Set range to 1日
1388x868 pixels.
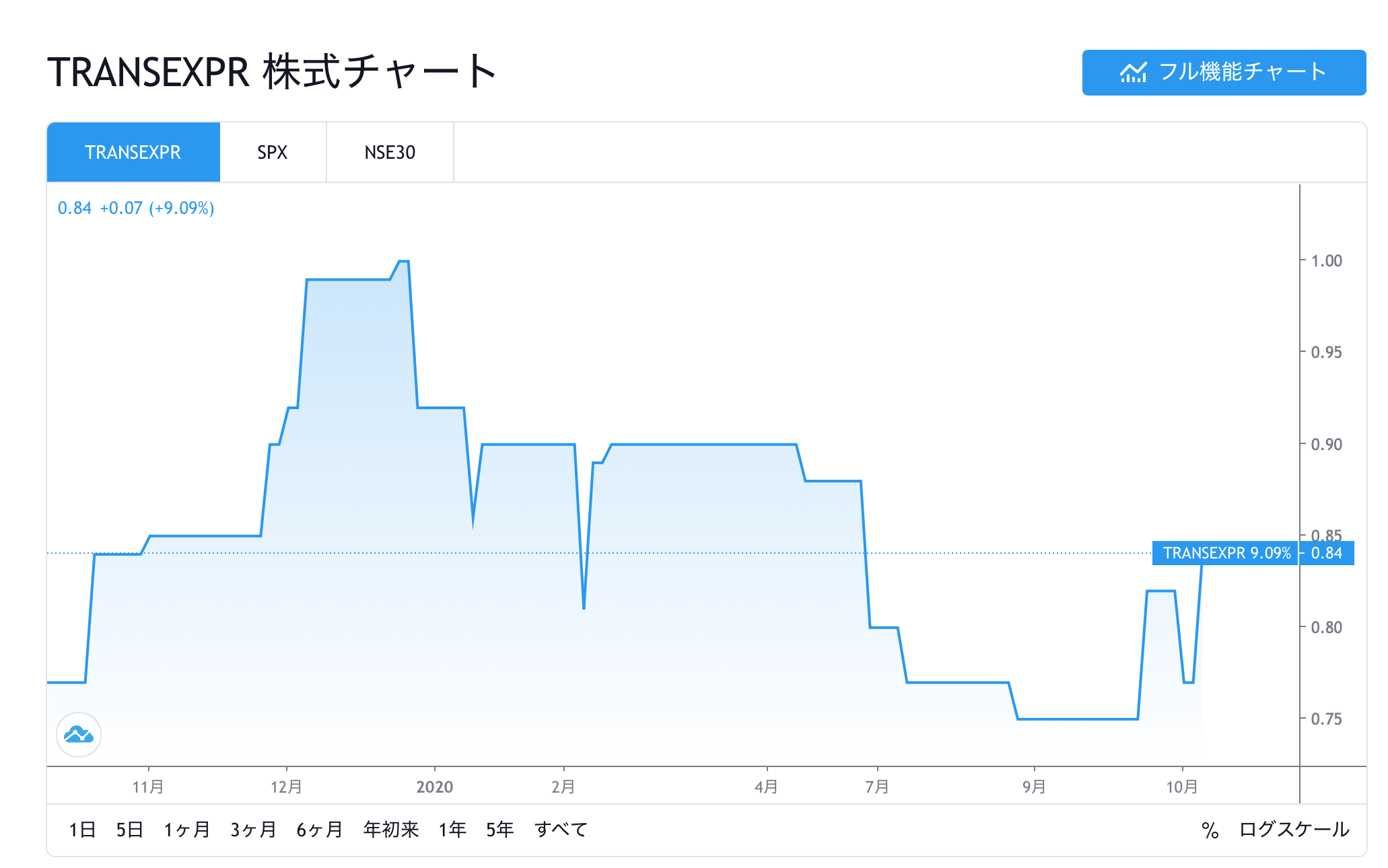pyautogui.click(x=82, y=829)
